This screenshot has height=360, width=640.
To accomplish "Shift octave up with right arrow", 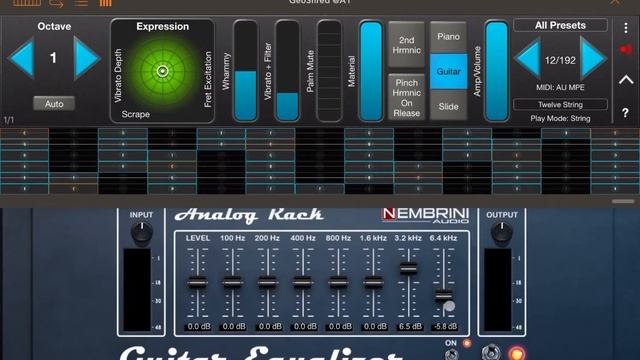I will tap(86, 58).
